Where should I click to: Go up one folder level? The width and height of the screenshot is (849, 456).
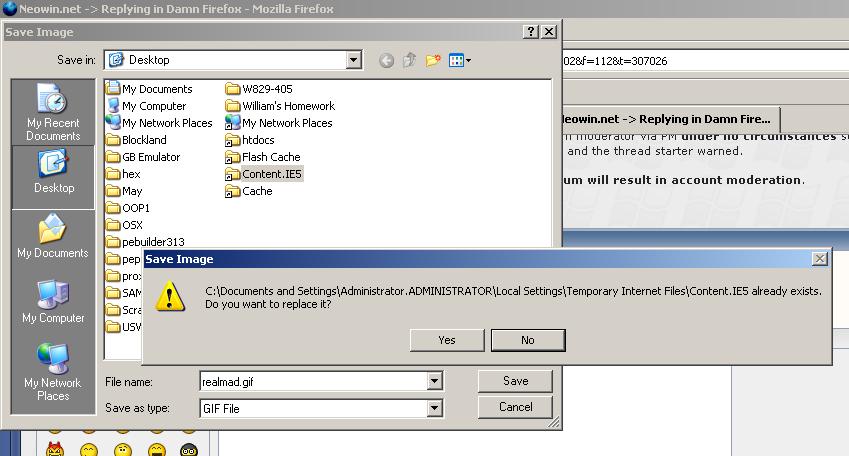(409, 60)
